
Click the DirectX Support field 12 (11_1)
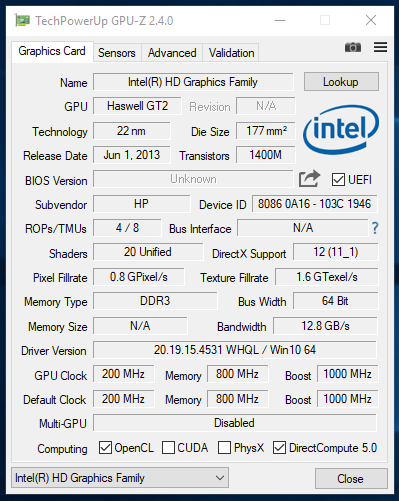pyautogui.click(x=336, y=252)
